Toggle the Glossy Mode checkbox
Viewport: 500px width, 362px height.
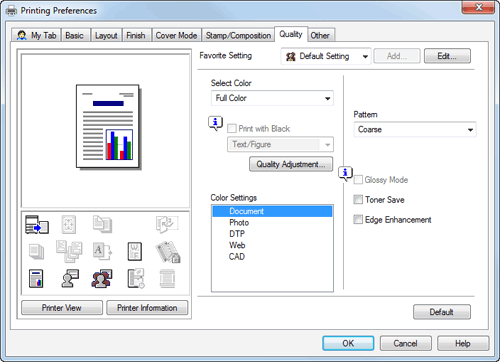[x=358, y=180]
